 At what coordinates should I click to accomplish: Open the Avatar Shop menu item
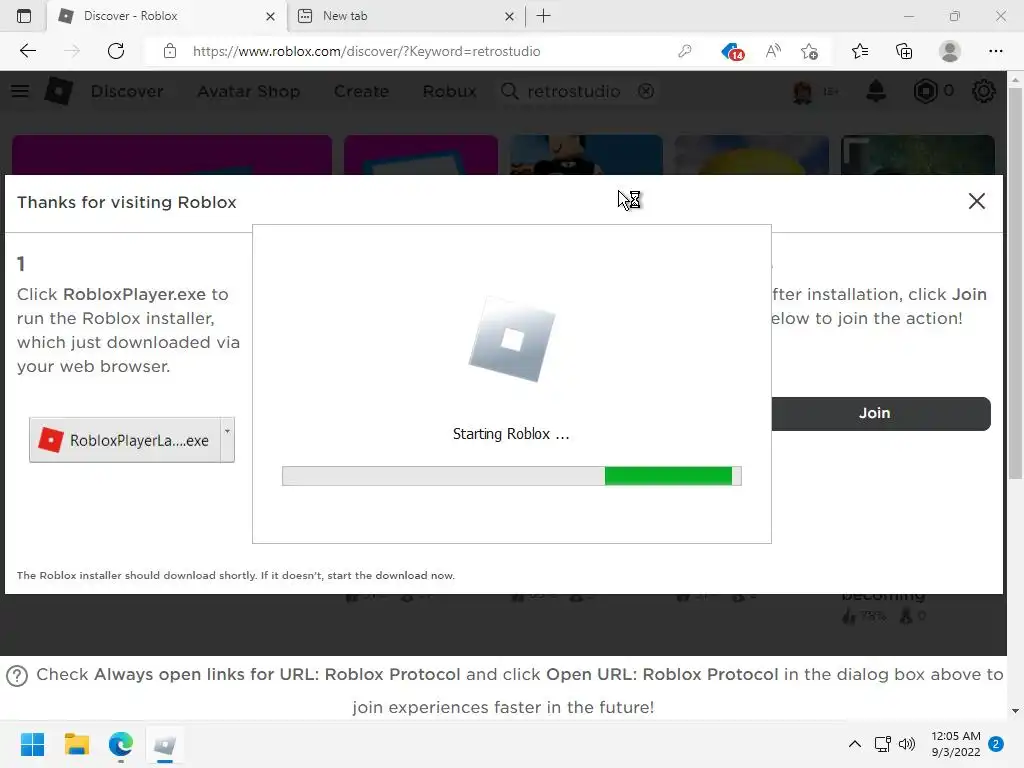(248, 91)
